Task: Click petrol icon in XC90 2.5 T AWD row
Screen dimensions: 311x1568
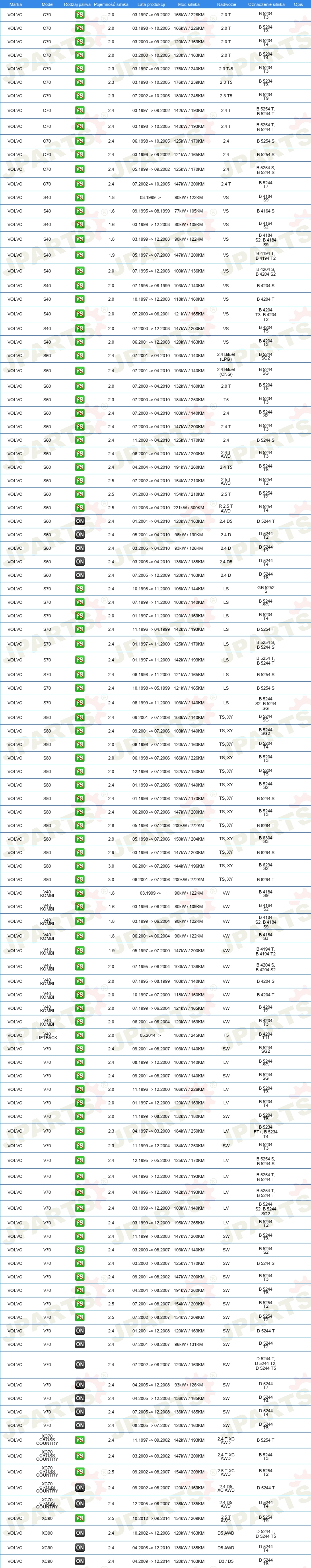Action: coord(80,1518)
